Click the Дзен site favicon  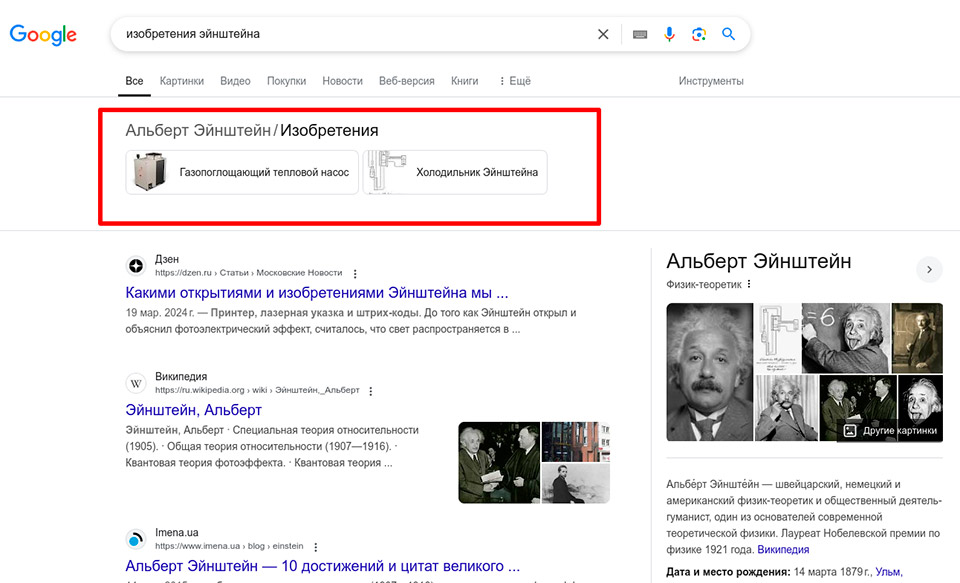(x=136, y=266)
